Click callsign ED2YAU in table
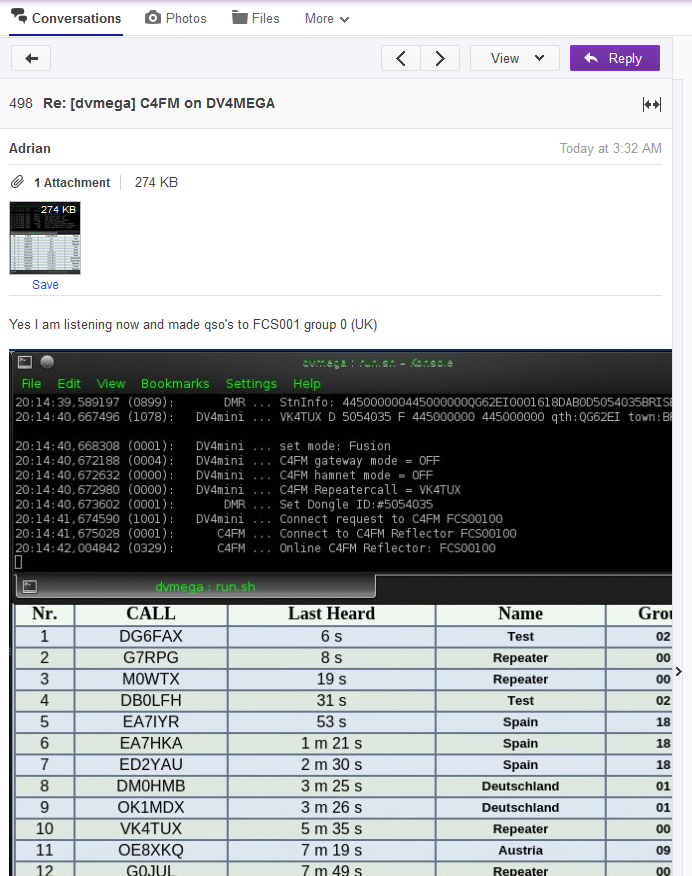The image size is (692, 876). point(151,764)
